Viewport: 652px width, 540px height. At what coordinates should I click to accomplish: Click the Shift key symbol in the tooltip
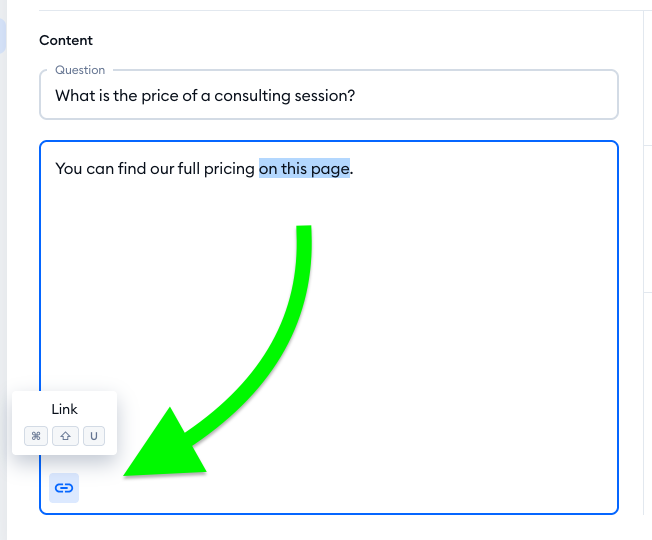pyautogui.click(x=64, y=436)
